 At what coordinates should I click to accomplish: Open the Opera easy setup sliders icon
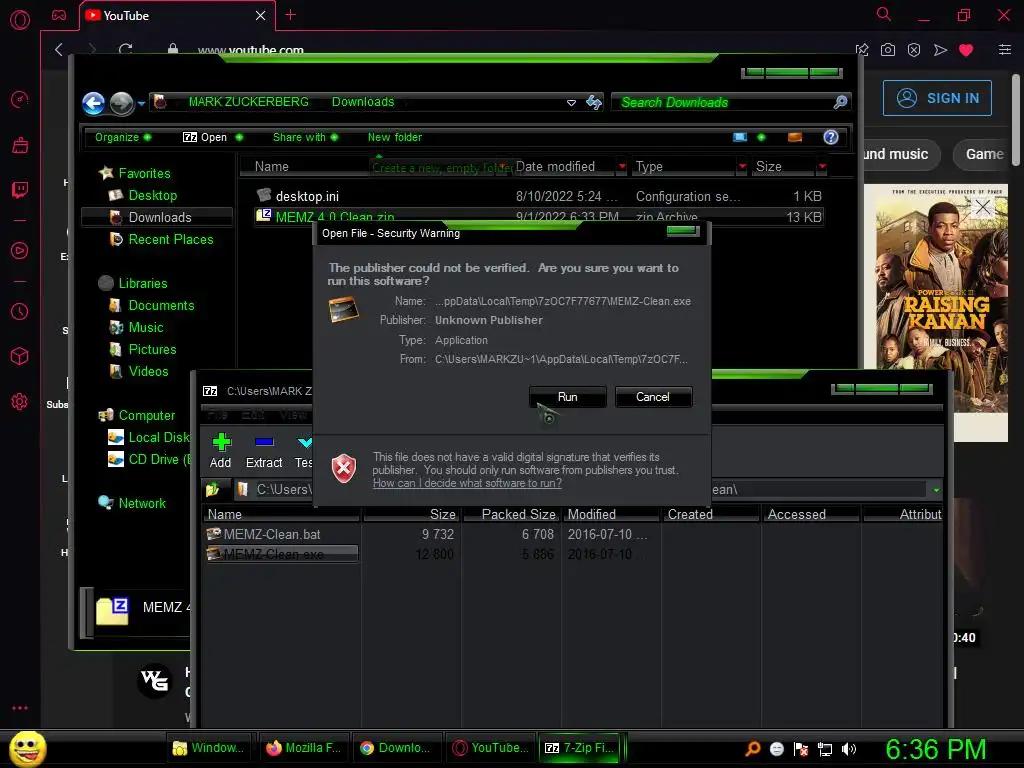click(1004, 50)
